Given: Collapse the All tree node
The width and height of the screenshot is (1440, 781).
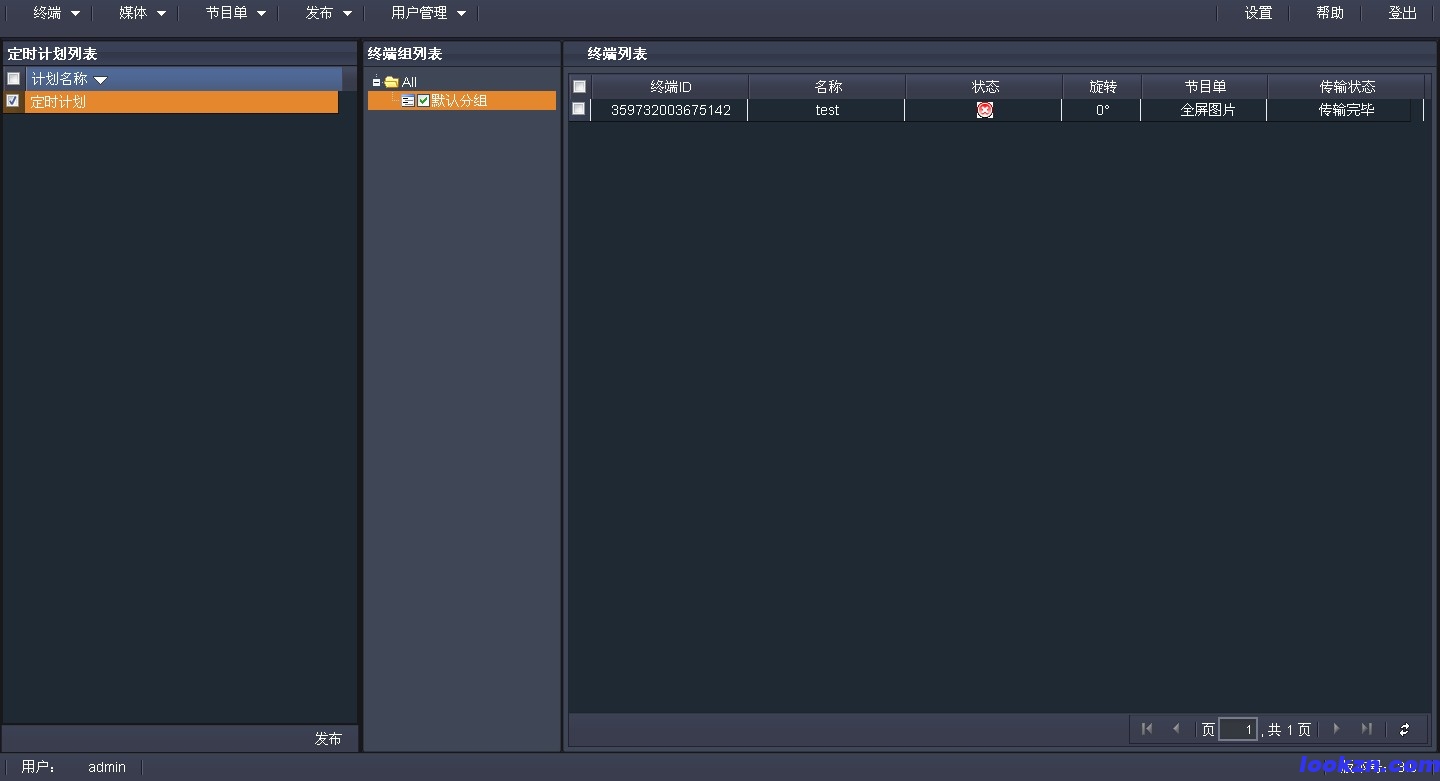Looking at the screenshot, I should (377, 82).
